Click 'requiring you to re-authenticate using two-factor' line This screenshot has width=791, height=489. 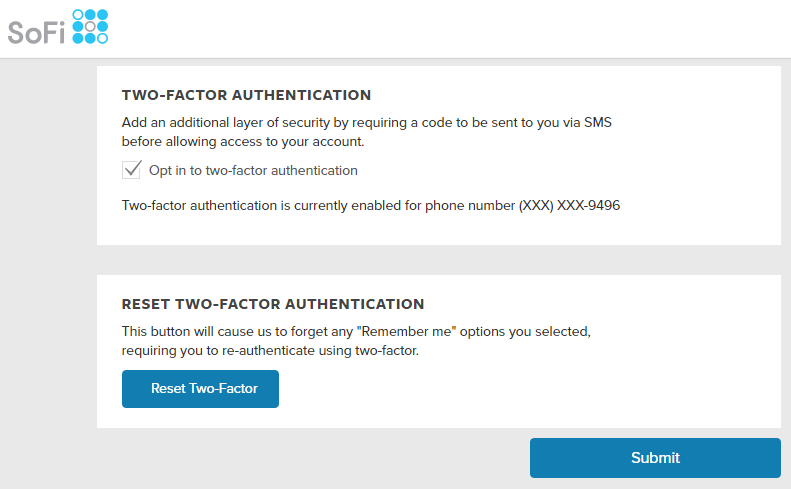tap(270, 351)
